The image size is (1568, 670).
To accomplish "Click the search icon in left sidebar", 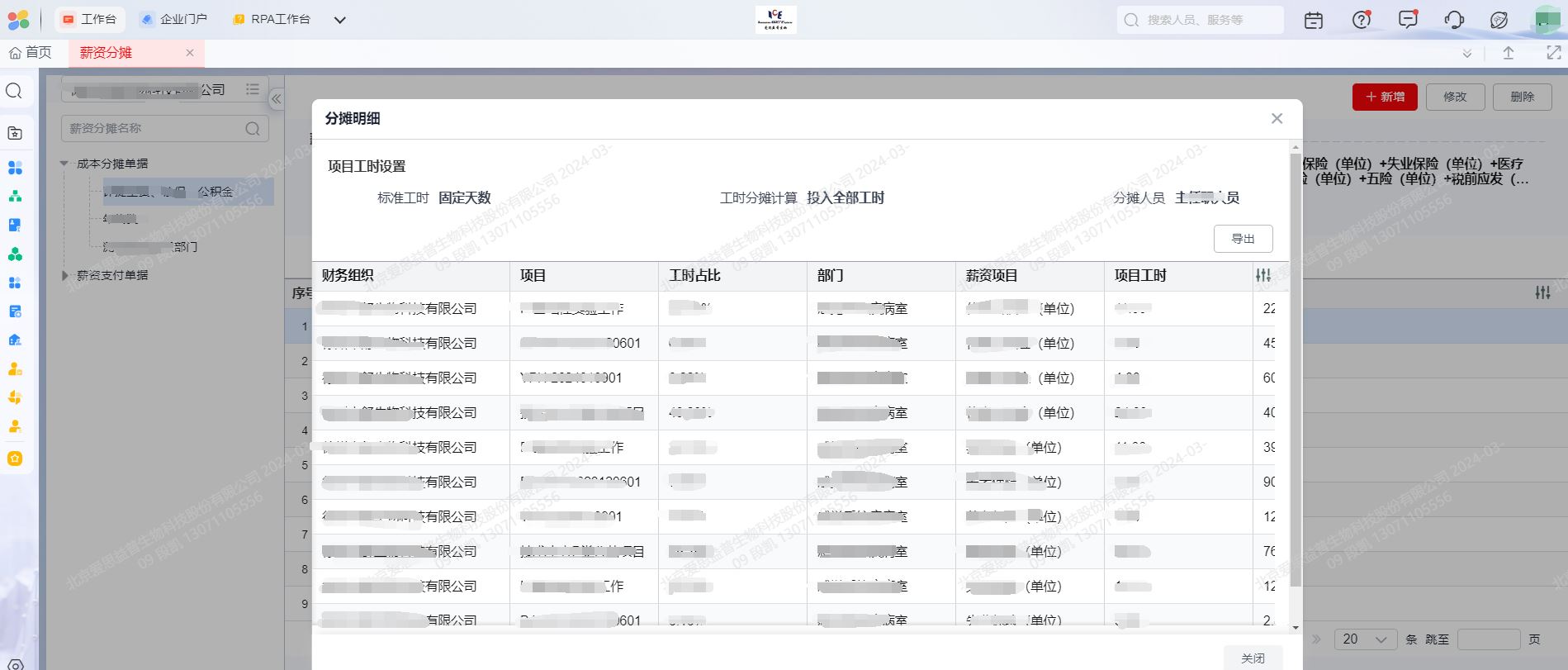I will pyautogui.click(x=14, y=91).
